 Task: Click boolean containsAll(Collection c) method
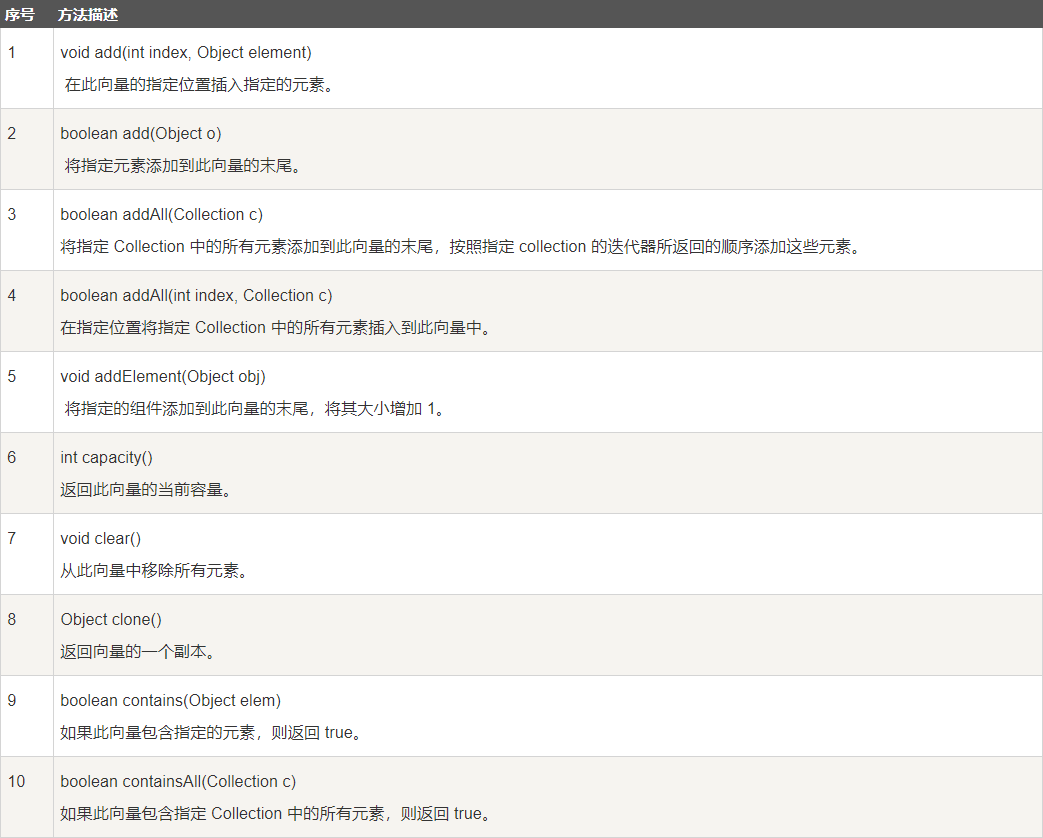(x=178, y=782)
